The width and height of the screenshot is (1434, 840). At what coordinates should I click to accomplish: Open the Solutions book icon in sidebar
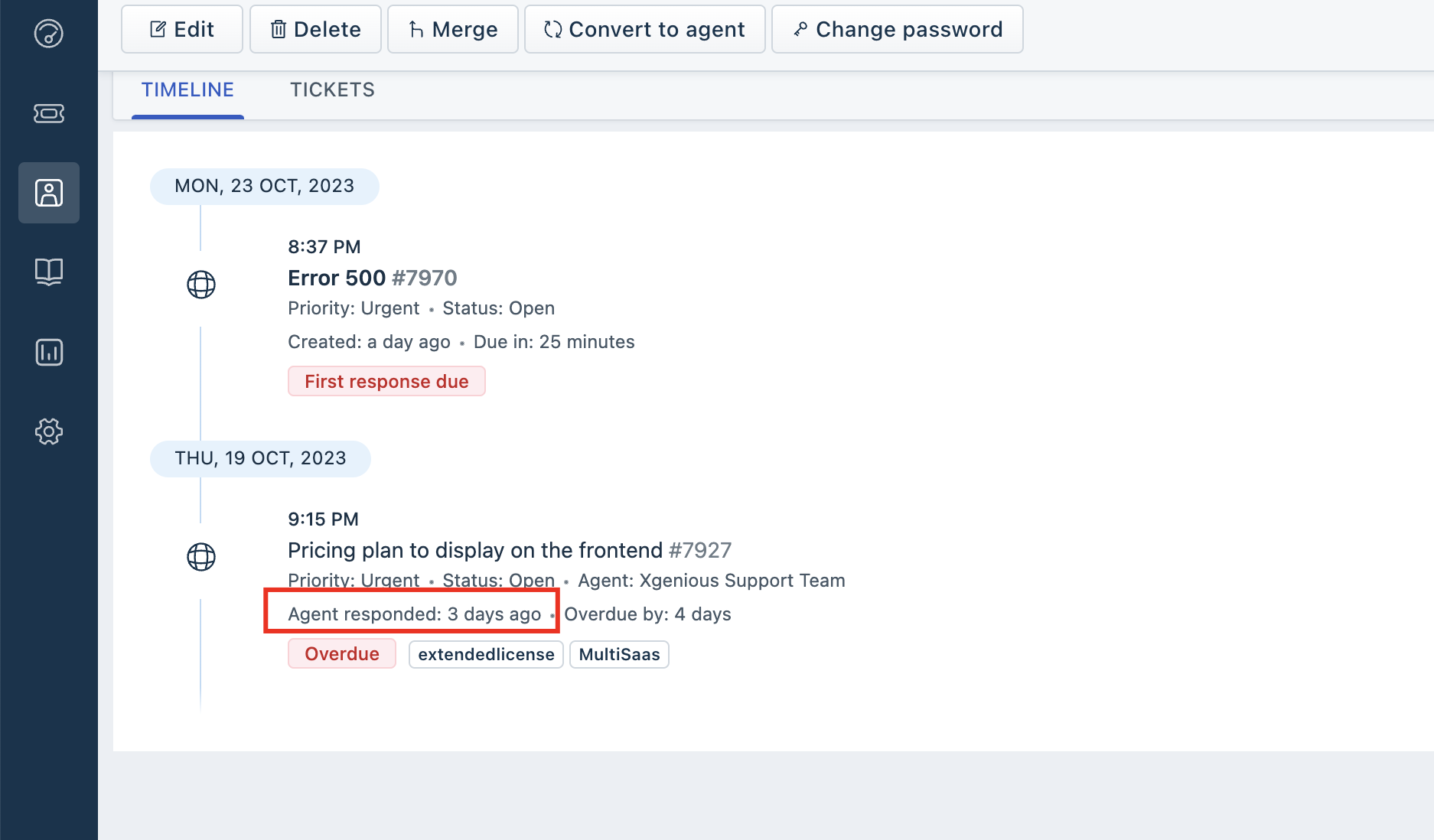pyautogui.click(x=49, y=272)
